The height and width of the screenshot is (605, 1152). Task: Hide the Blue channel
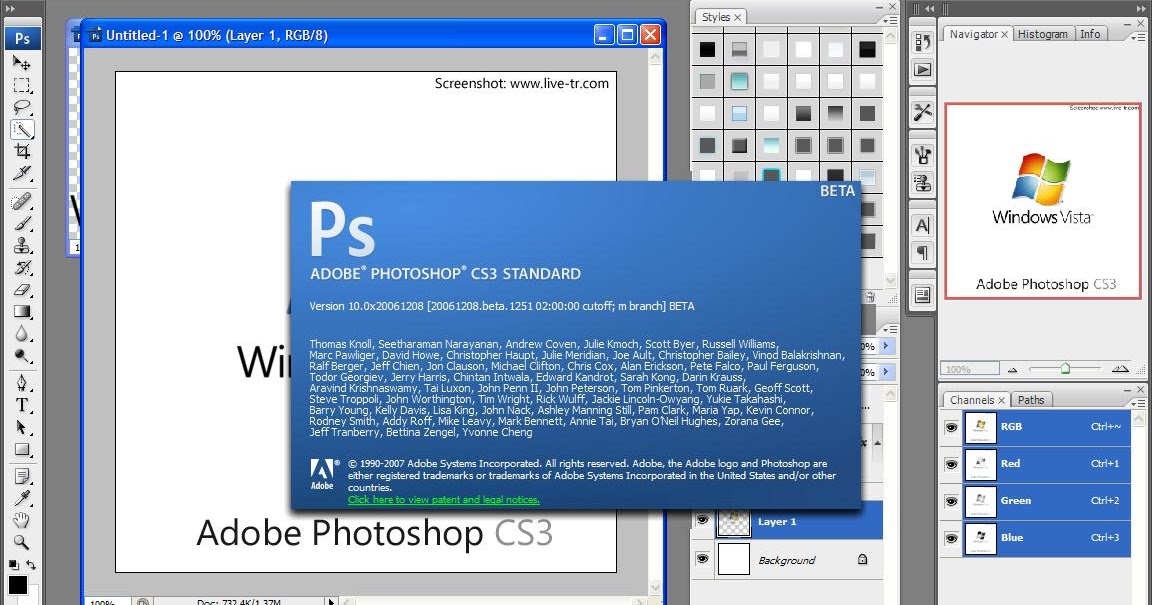pos(951,538)
